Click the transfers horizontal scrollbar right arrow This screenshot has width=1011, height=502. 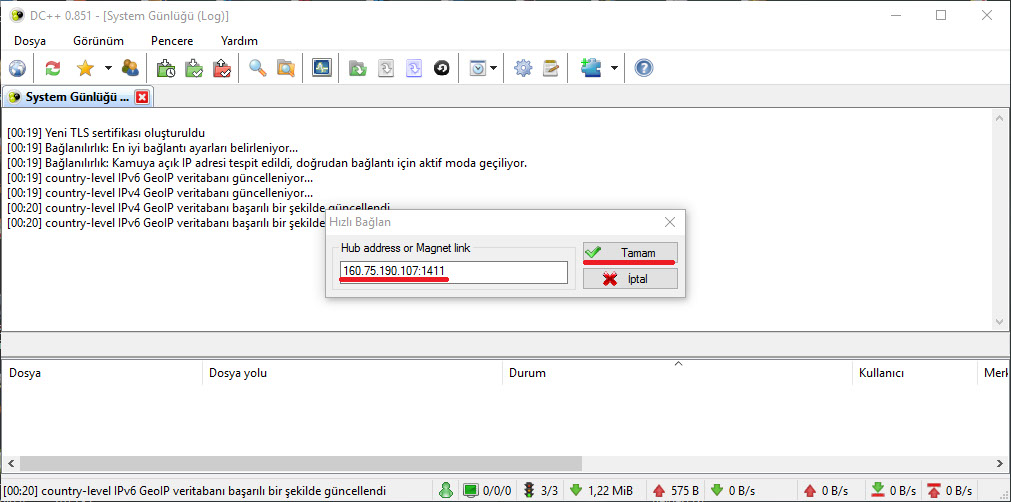(999, 463)
